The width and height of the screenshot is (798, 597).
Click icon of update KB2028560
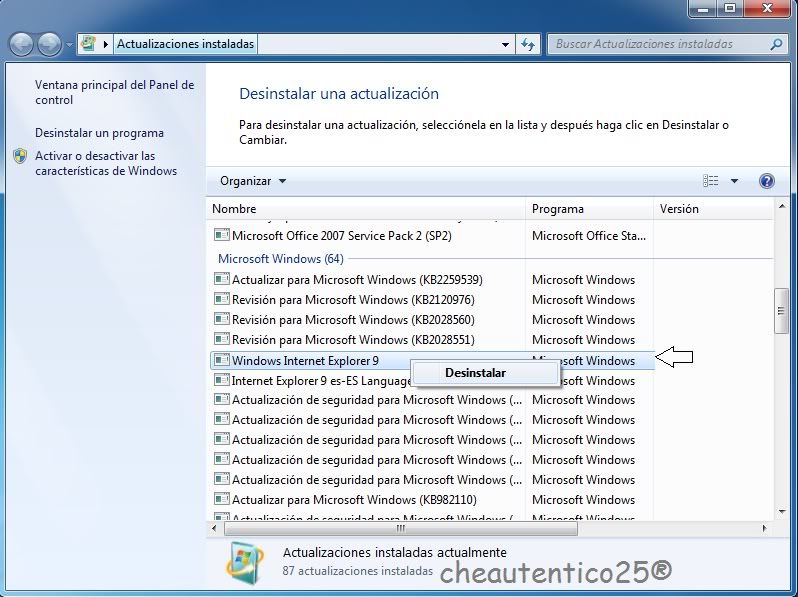pos(221,319)
